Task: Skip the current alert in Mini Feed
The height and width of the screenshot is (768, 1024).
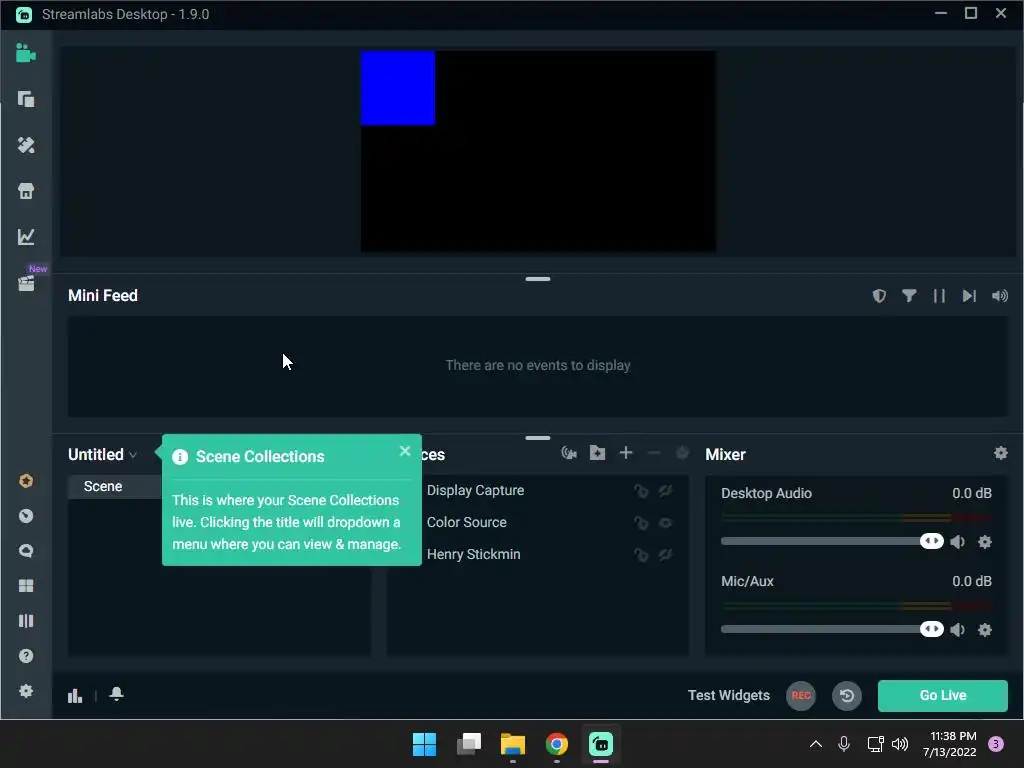Action: pyautogui.click(x=969, y=296)
